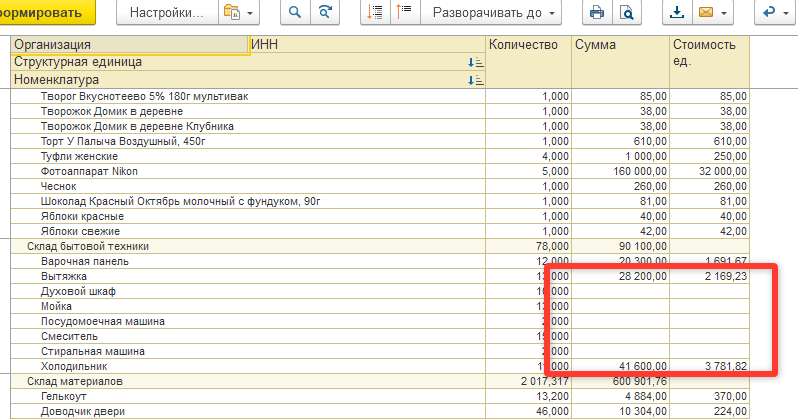The width and height of the screenshot is (798, 419).
Task: Expand the email options dropdown arrow
Action: pyautogui.click(x=724, y=13)
